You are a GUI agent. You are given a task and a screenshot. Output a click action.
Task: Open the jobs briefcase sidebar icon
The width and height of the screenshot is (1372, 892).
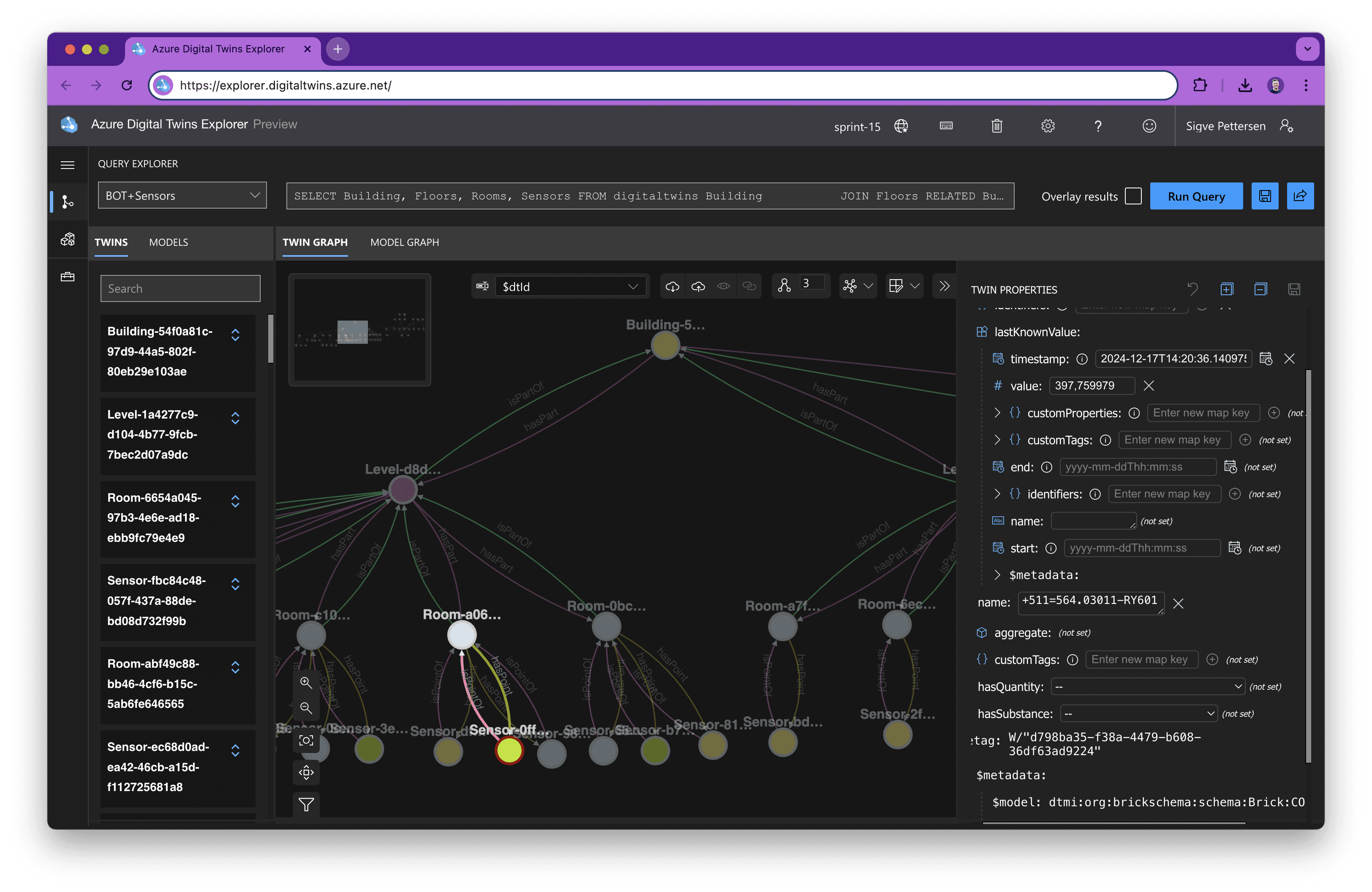(68, 277)
